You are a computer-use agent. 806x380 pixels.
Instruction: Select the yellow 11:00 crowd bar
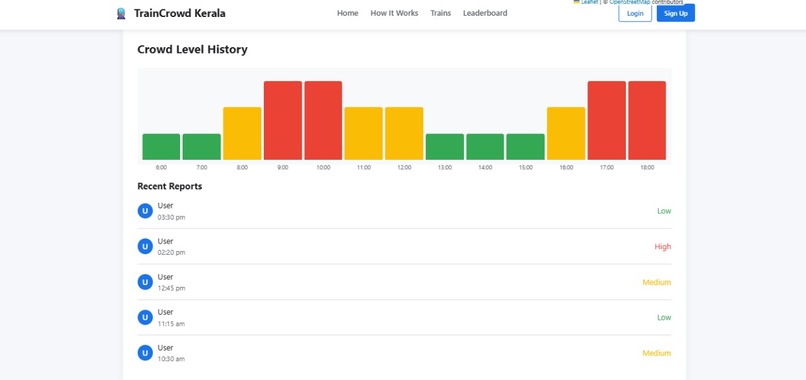[363, 133]
